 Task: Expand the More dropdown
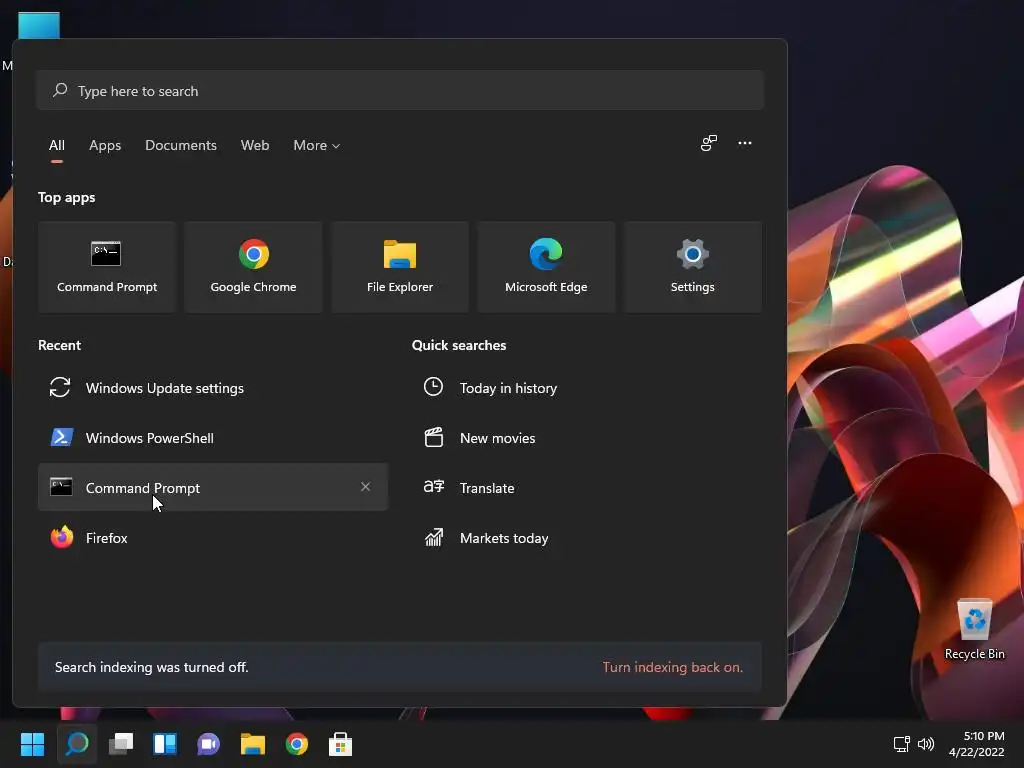coord(317,145)
